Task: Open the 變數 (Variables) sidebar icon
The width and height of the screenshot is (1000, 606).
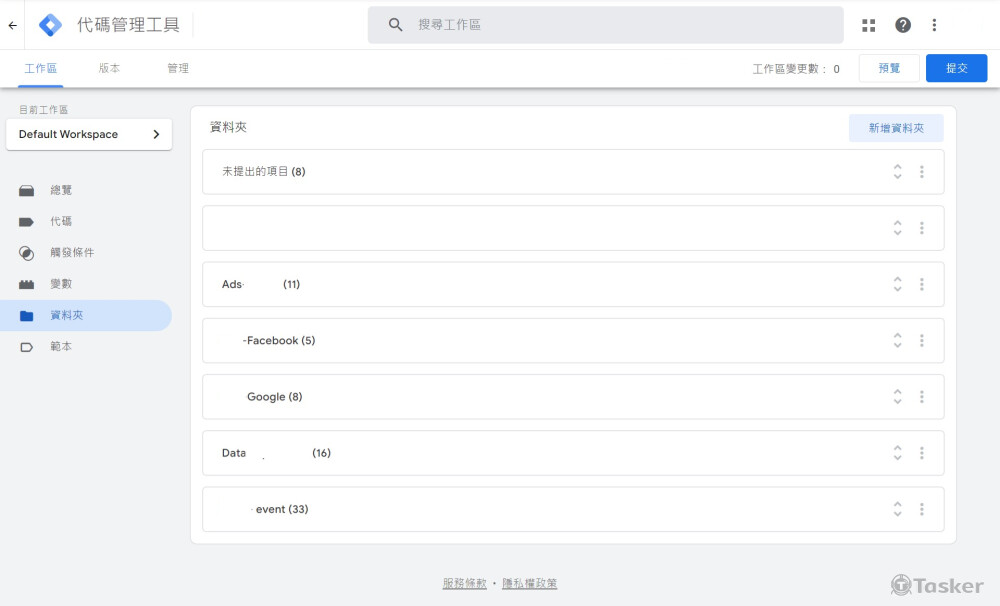Action: point(27,284)
